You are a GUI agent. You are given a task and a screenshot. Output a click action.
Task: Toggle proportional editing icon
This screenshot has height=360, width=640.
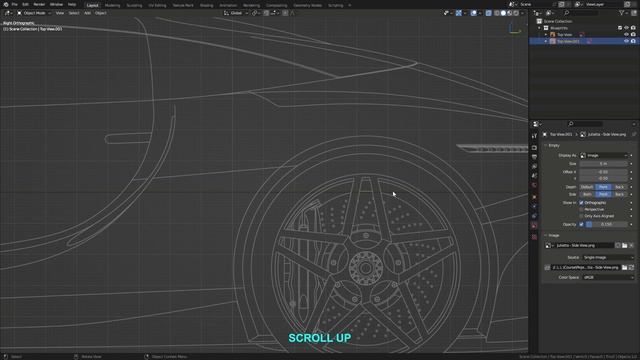[285, 13]
